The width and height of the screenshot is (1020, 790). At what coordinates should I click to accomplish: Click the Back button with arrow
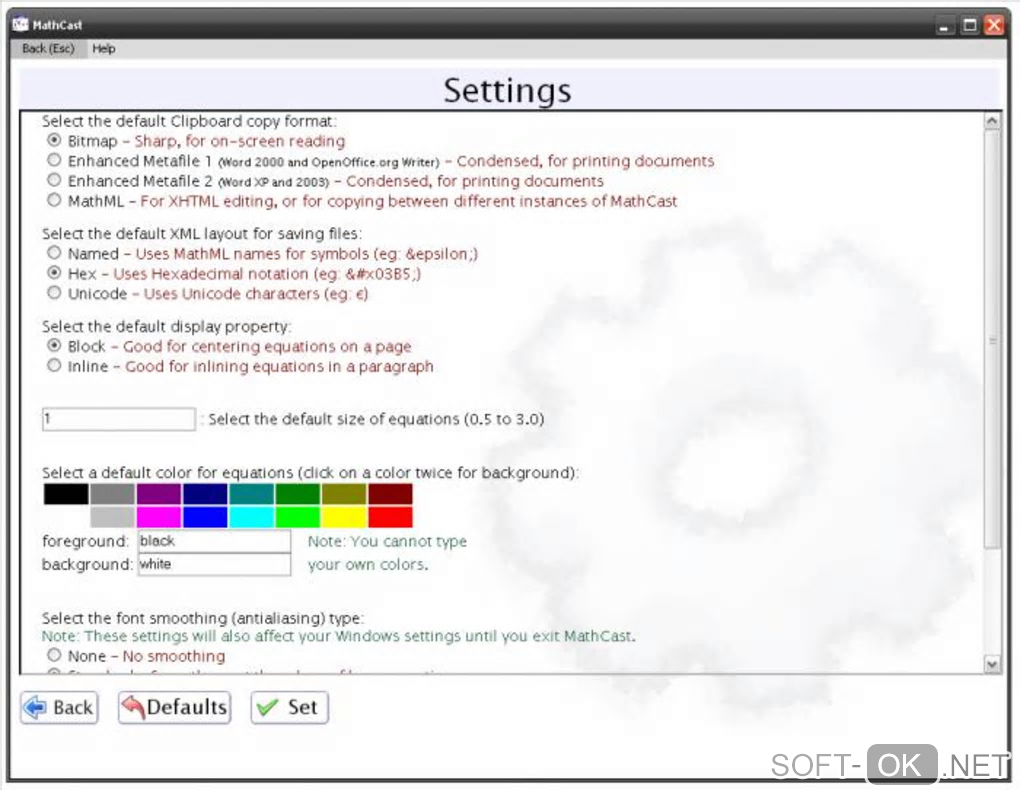59,707
